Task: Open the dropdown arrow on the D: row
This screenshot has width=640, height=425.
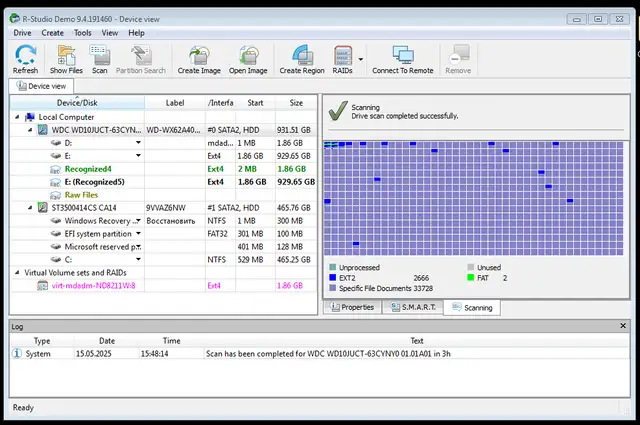Action: coord(138,142)
